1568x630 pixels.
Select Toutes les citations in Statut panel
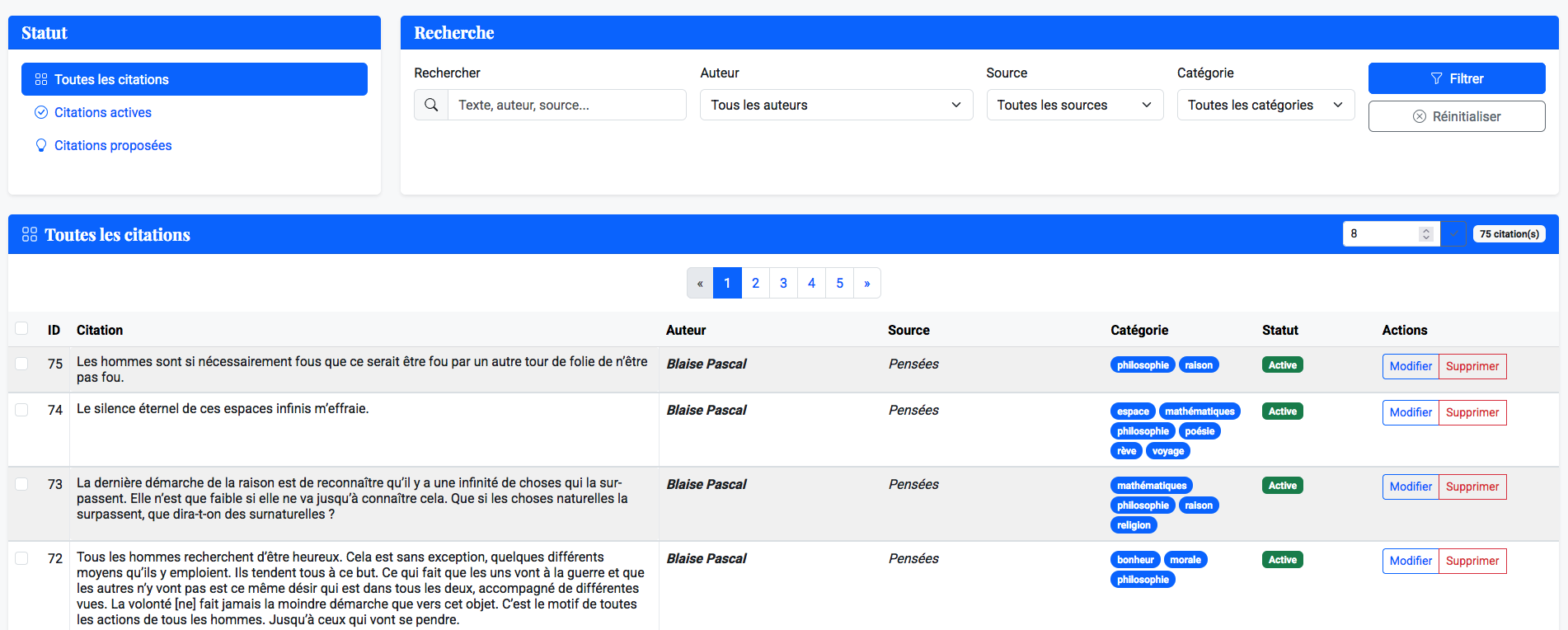click(x=195, y=80)
